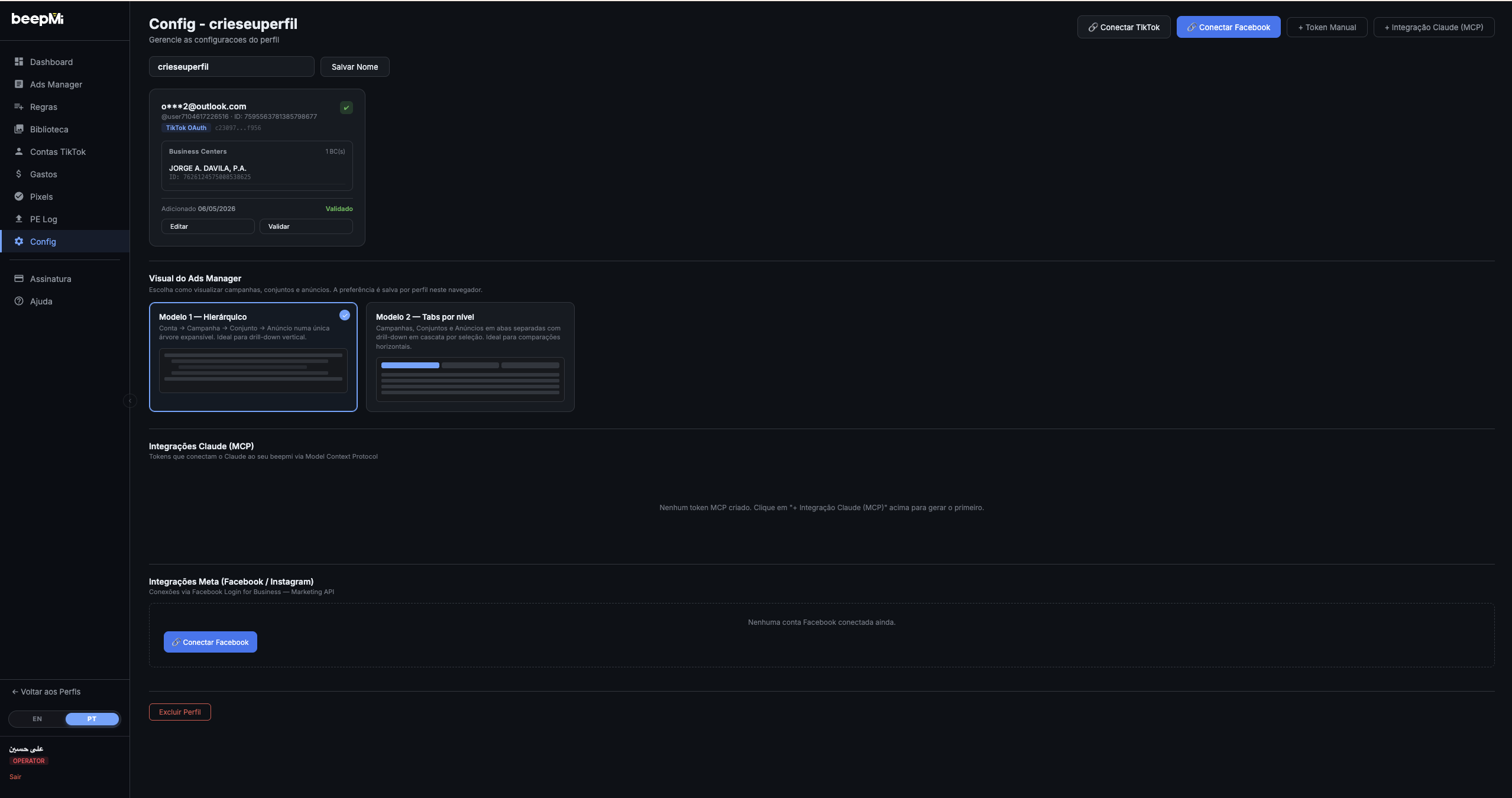Open Dashboard from the sidebar

pos(65,61)
